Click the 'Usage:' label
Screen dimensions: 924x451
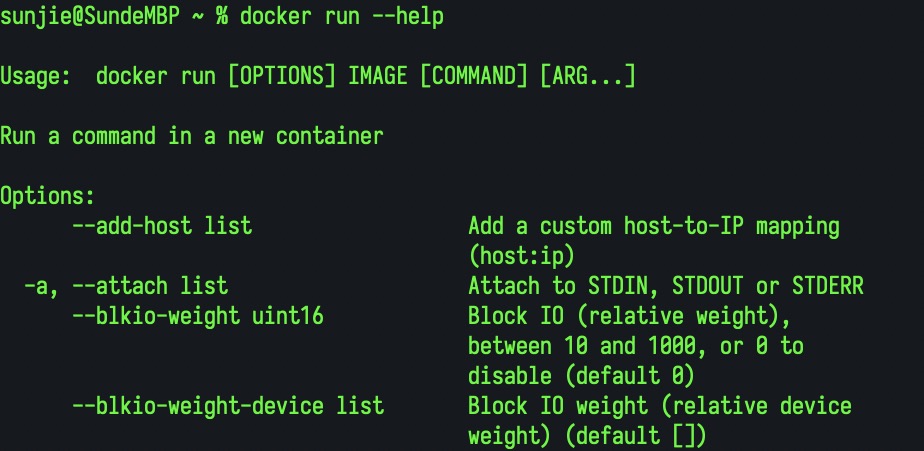tap(35, 76)
